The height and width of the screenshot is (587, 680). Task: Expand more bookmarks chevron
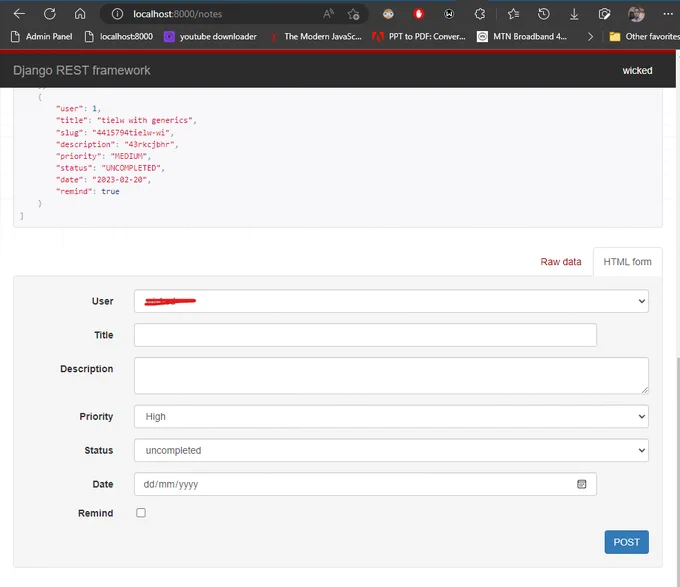tap(590, 37)
